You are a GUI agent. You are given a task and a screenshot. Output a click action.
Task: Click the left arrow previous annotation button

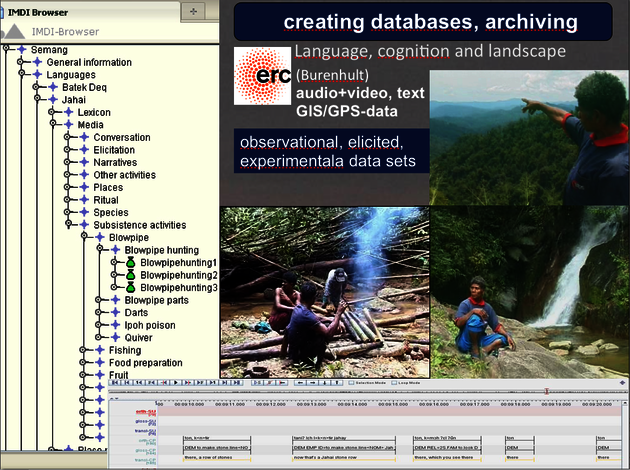[x=300, y=383]
